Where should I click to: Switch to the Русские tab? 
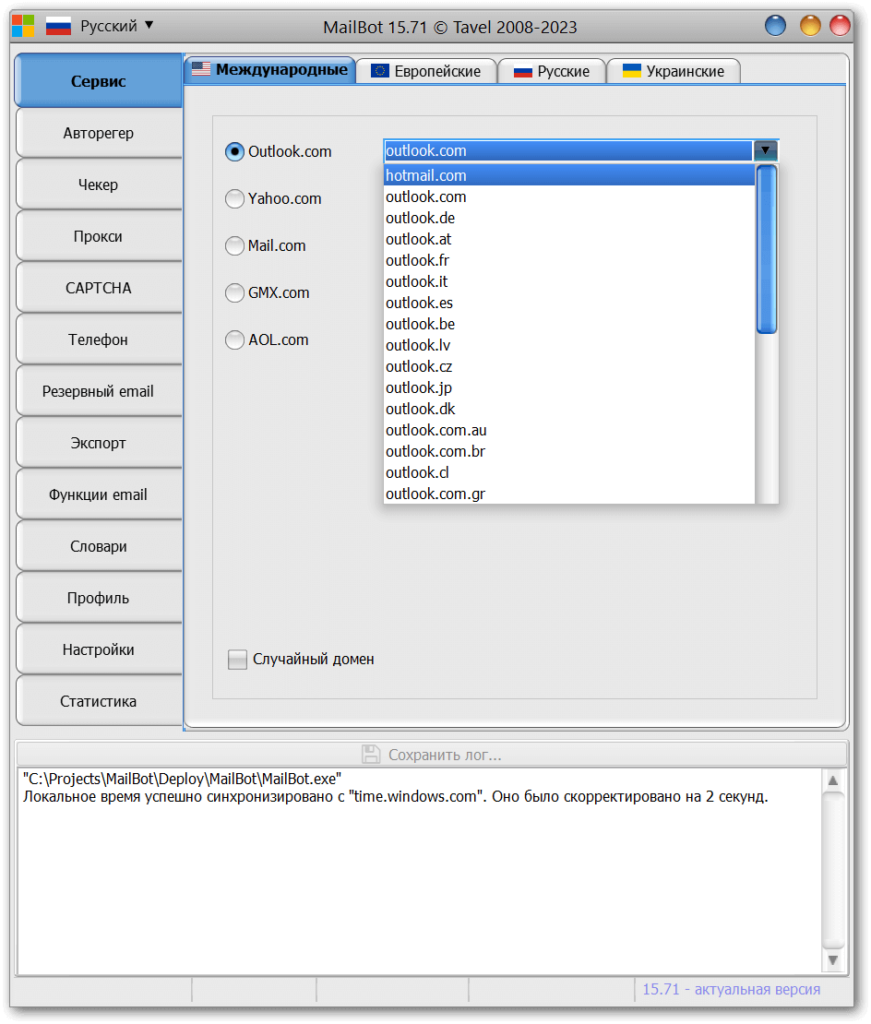click(552, 71)
